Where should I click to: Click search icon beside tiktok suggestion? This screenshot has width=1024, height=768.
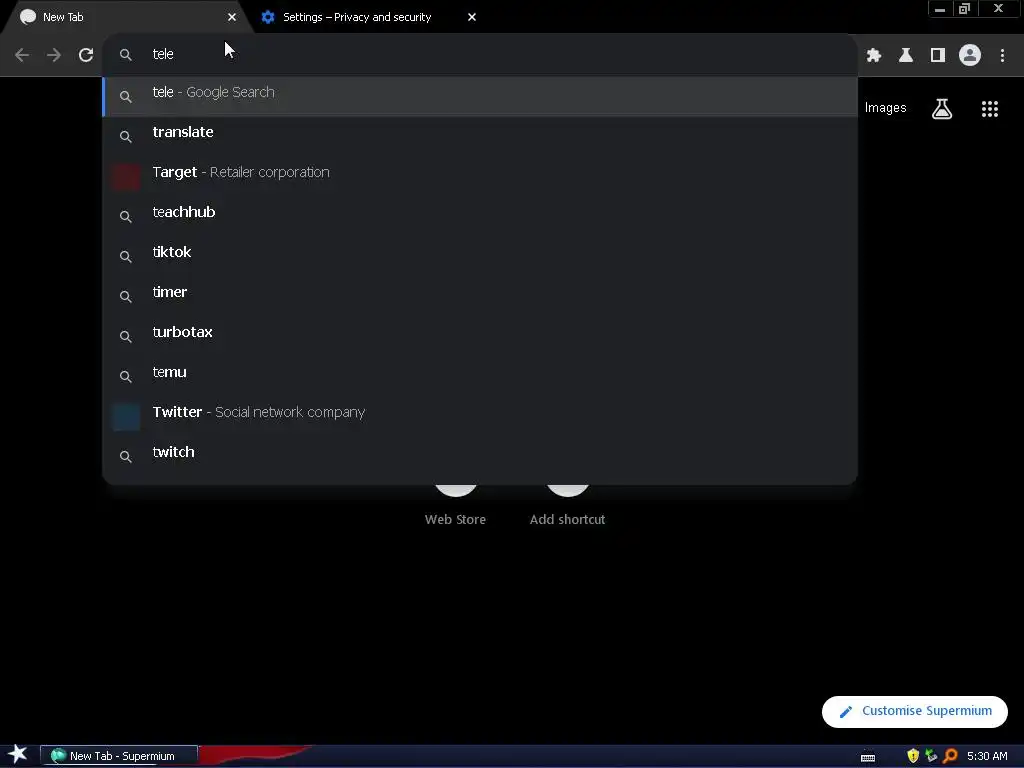pos(126,257)
